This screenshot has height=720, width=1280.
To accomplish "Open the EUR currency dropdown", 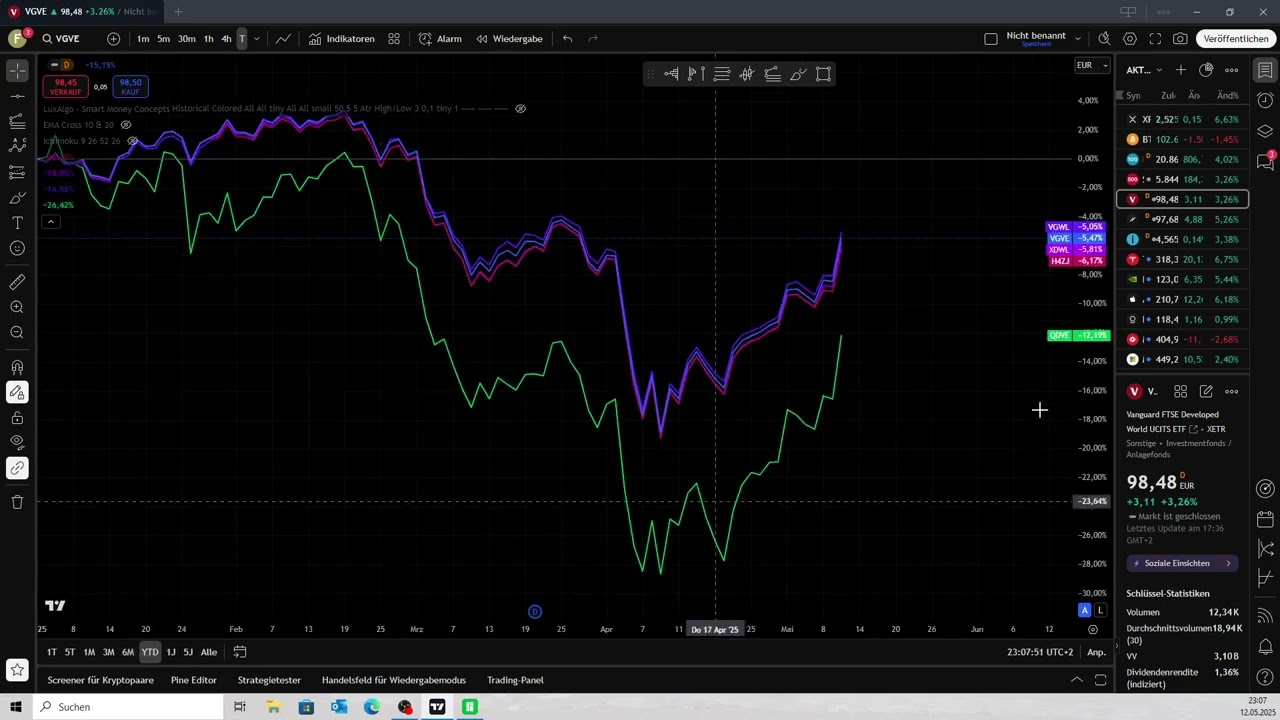I will click(x=1092, y=65).
